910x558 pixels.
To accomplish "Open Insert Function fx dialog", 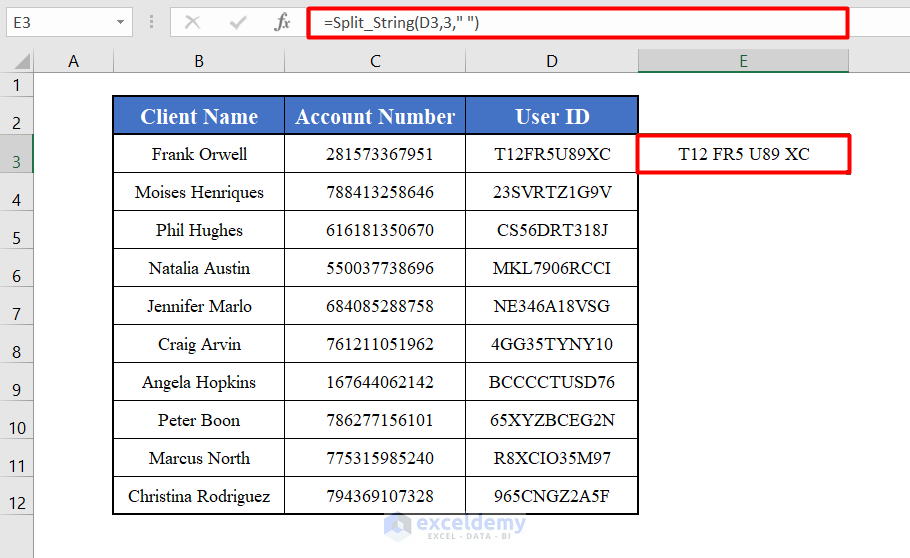I will tap(282, 22).
